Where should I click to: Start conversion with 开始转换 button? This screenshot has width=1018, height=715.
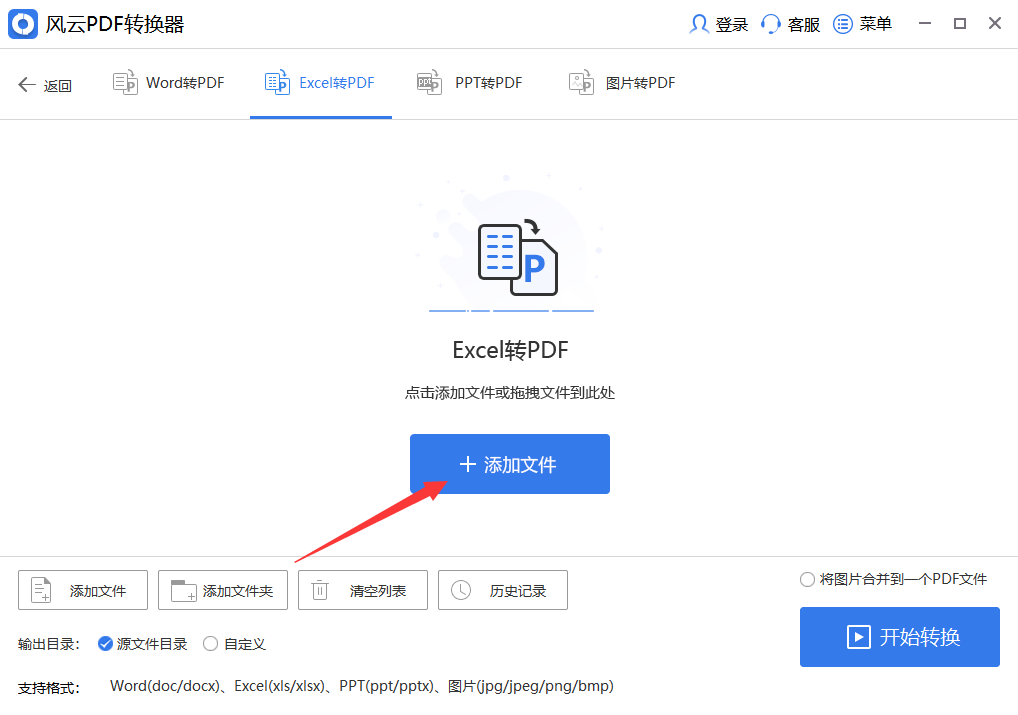900,636
